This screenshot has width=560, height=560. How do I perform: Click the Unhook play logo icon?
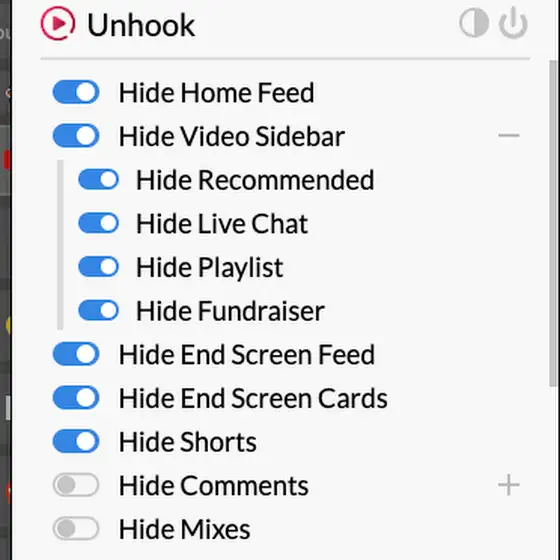(x=58, y=24)
